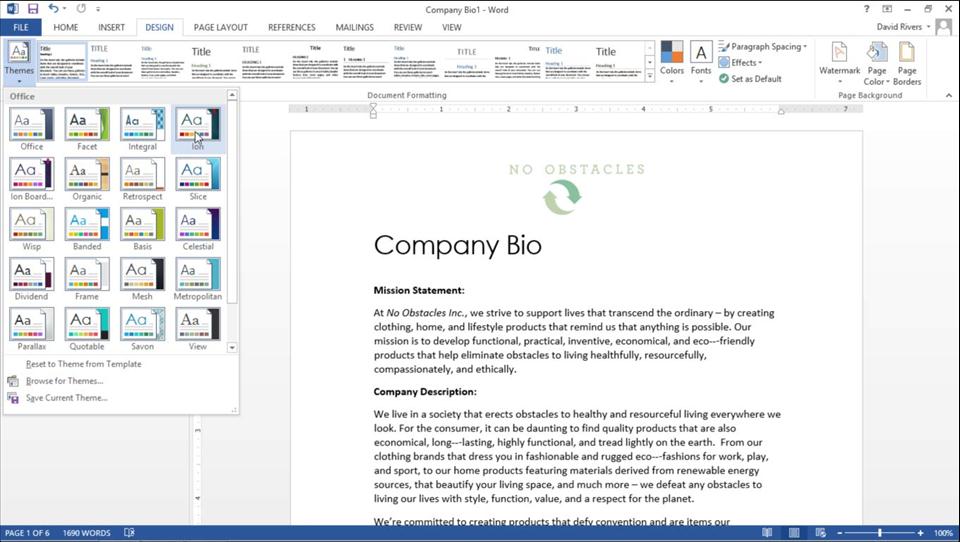Viewport: 960px width, 542px height.
Task: Choose Save Current Theme
Action: click(x=66, y=398)
